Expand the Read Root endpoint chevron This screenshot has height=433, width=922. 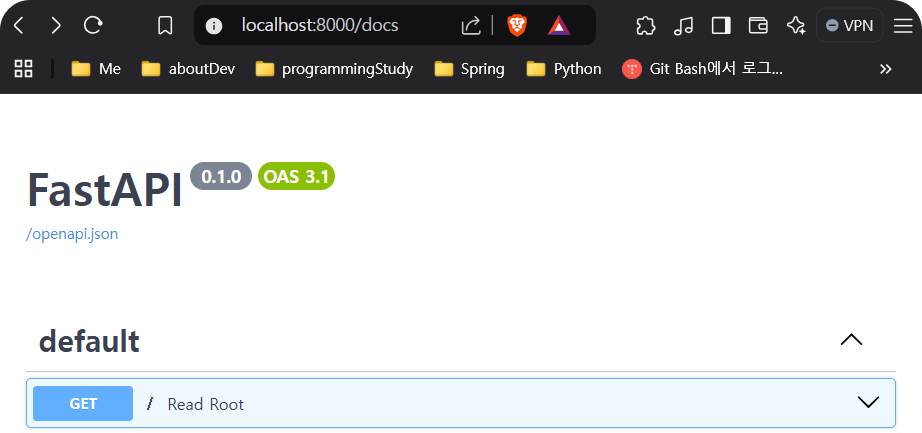click(x=868, y=402)
